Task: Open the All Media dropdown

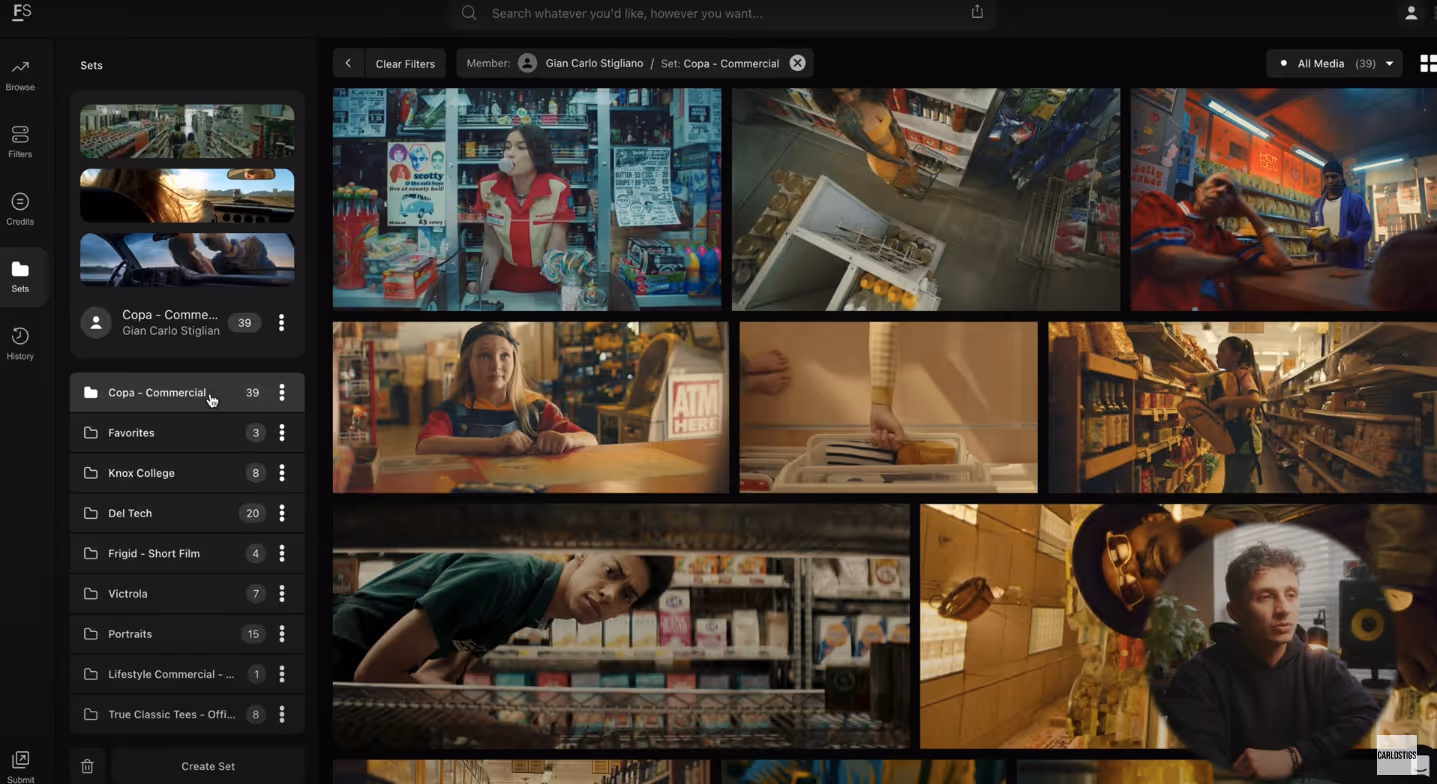Action: (x=1334, y=63)
